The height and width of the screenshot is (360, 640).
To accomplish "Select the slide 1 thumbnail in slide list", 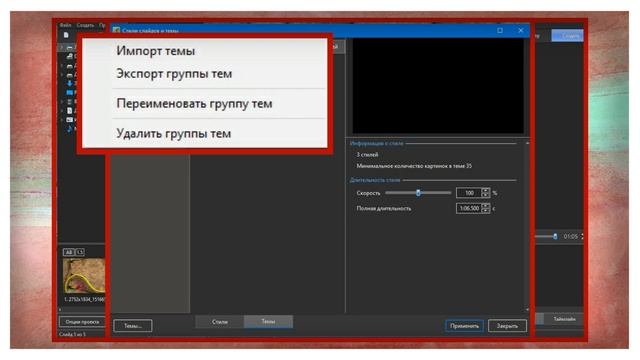I will pos(84,276).
